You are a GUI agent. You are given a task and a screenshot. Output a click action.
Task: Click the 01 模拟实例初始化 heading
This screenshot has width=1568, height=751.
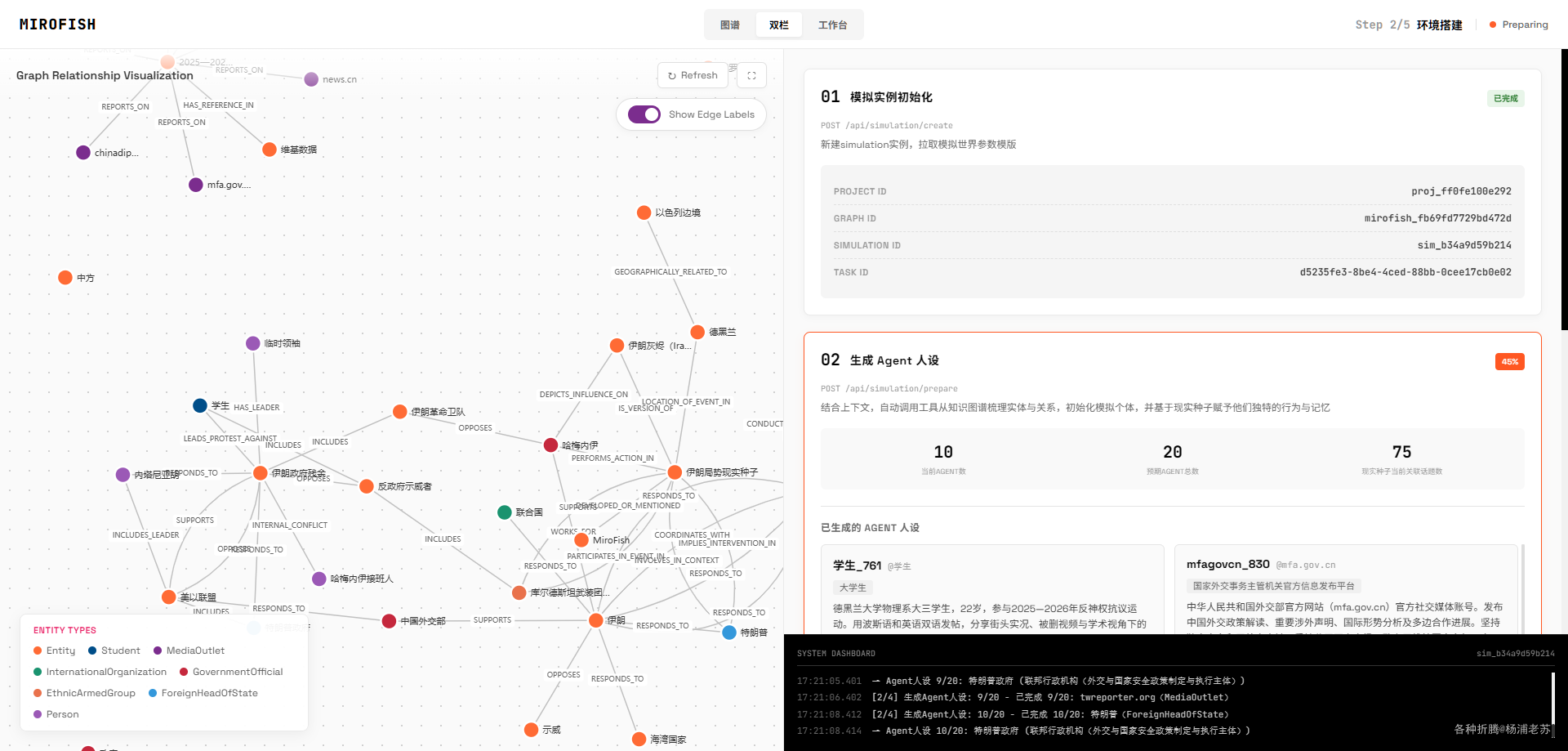(x=876, y=97)
